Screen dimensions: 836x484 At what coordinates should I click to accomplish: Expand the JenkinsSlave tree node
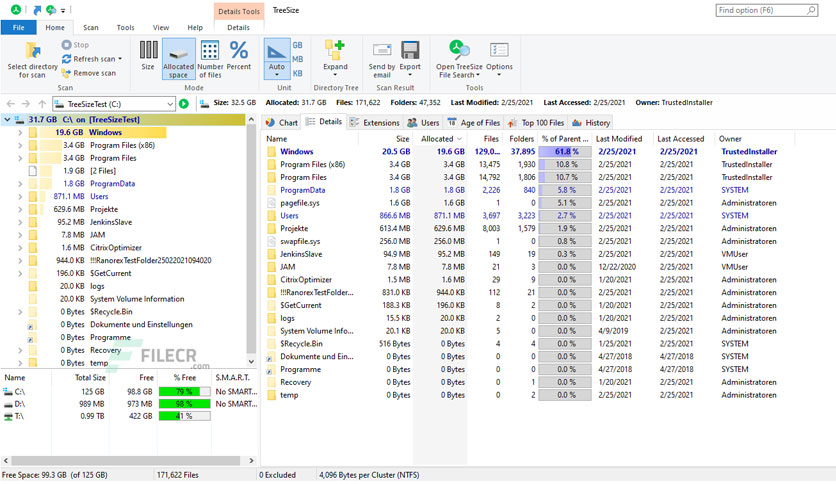pyautogui.click(x=20, y=222)
